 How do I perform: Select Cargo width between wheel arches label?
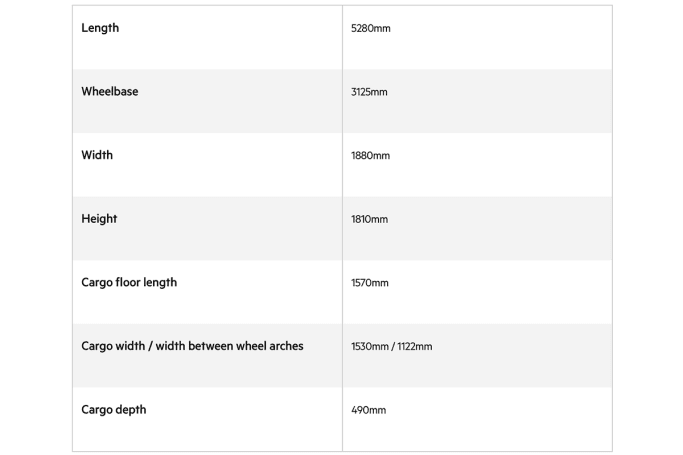192,346
